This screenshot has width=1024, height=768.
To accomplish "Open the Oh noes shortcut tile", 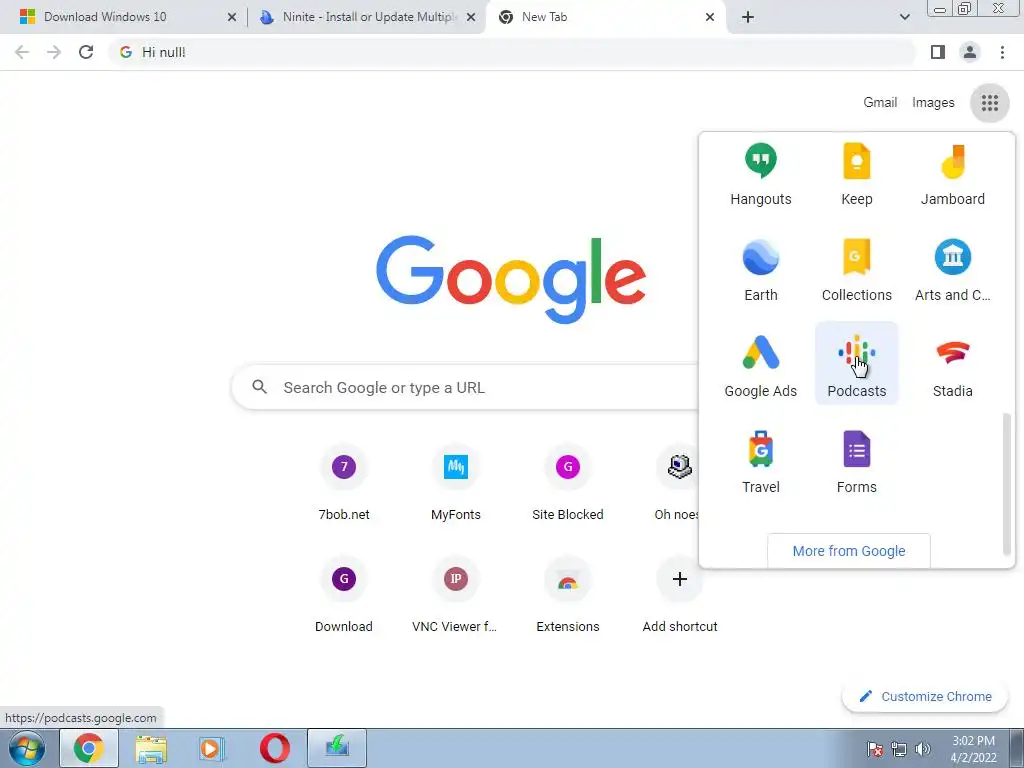I will [x=677, y=483].
